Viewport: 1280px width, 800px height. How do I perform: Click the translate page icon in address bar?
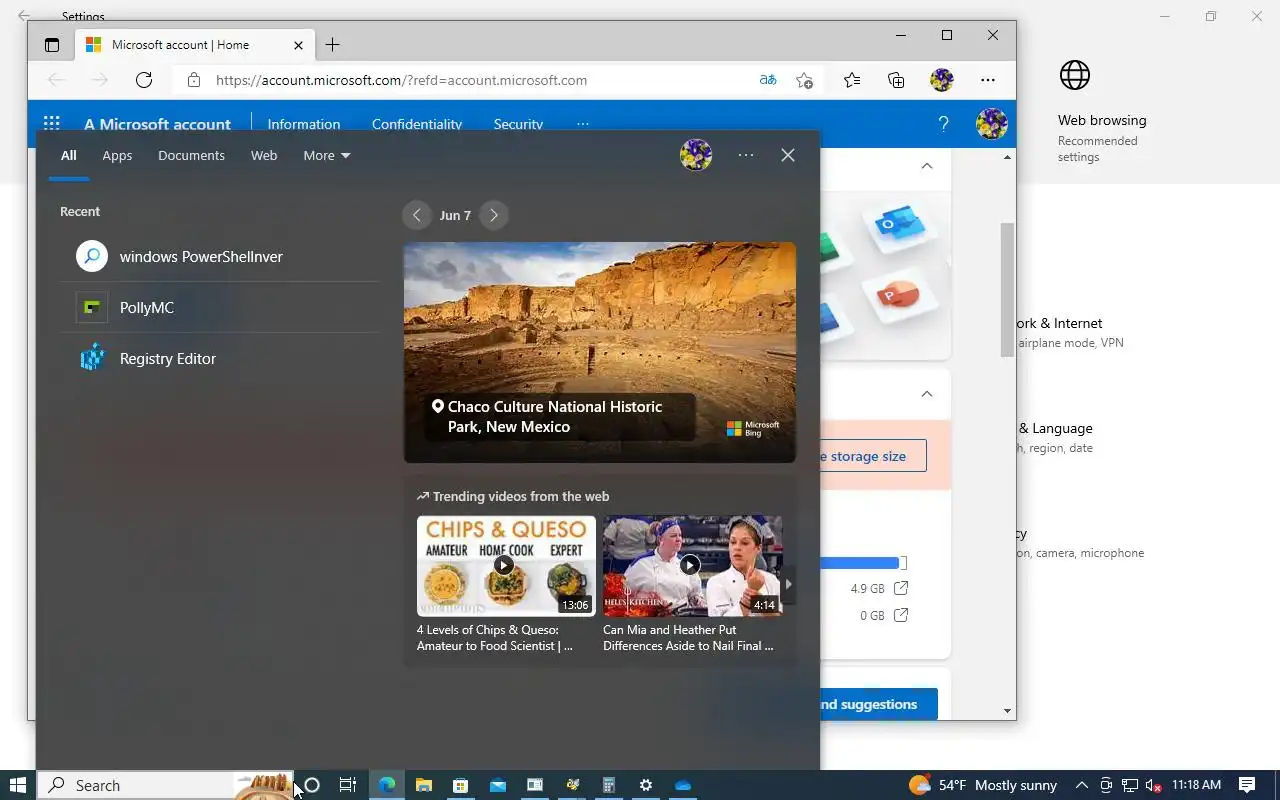point(768,80)
